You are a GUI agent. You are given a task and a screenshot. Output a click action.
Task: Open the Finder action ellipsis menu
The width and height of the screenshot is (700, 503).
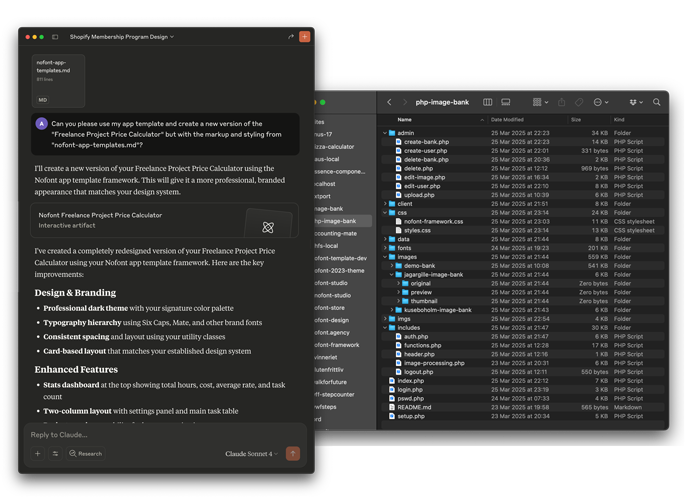[600, 102]
